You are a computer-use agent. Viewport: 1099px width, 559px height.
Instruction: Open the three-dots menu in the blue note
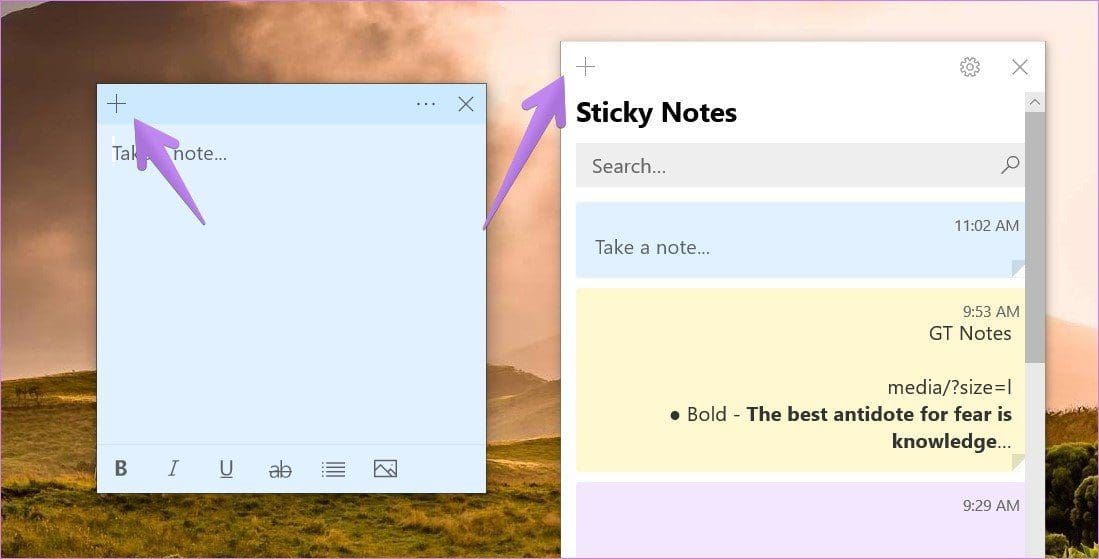[x=425, y=104]
